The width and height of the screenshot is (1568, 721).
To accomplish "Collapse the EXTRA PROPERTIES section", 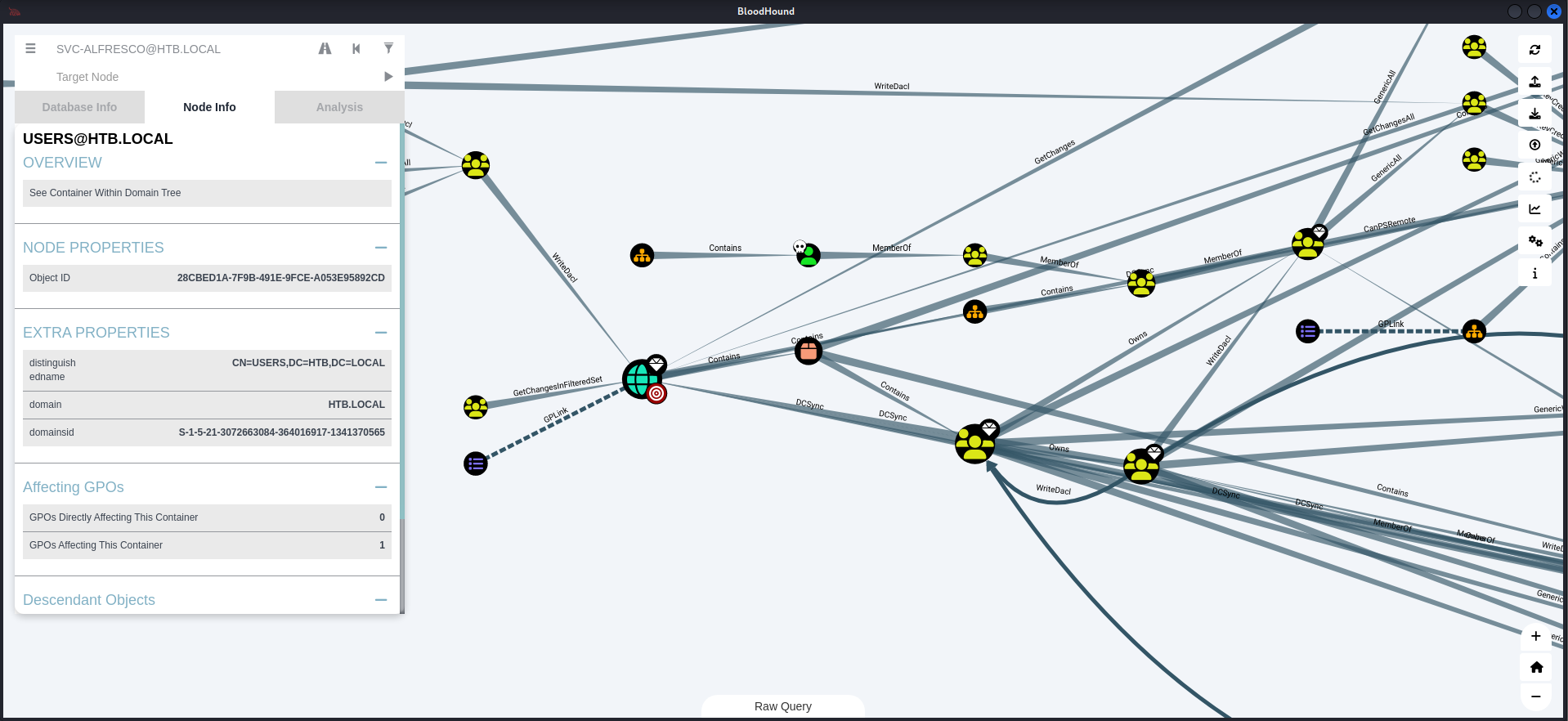I will pyautogui.click(x=381, y=333).
